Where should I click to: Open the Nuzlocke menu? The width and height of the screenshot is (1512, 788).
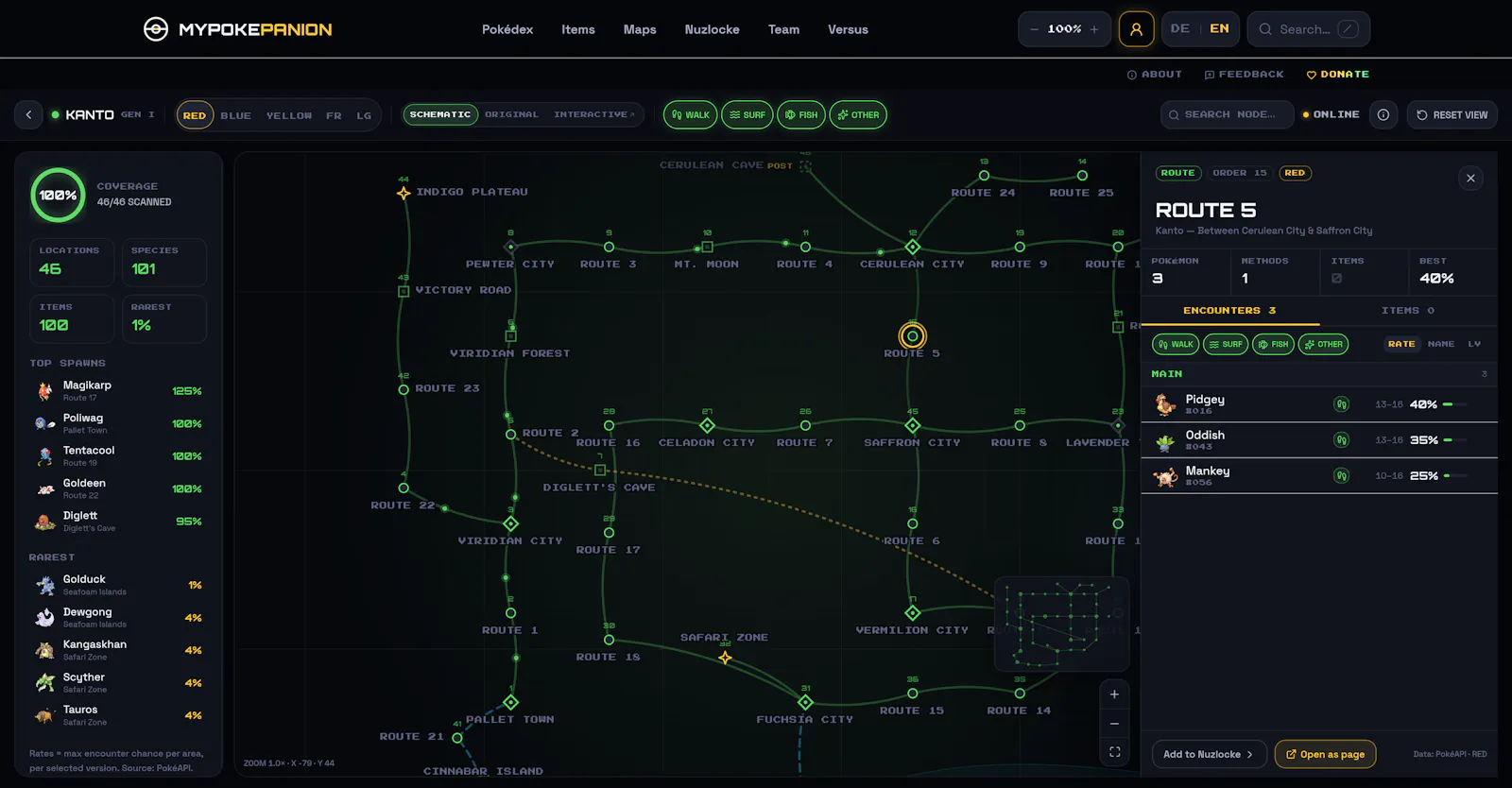coord(713,29)
